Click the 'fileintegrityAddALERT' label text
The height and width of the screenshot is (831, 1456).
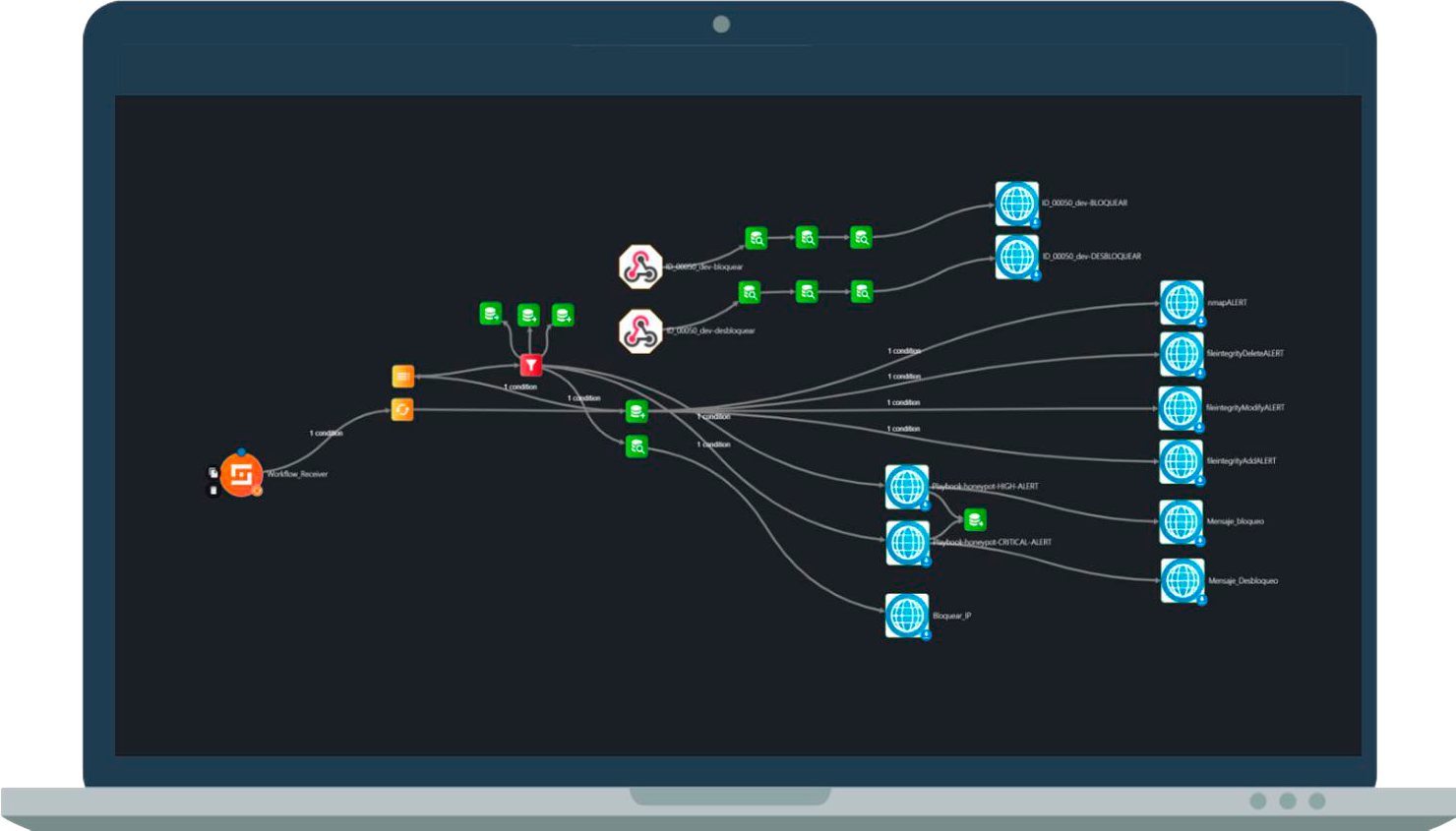(x=1242, y=460)
